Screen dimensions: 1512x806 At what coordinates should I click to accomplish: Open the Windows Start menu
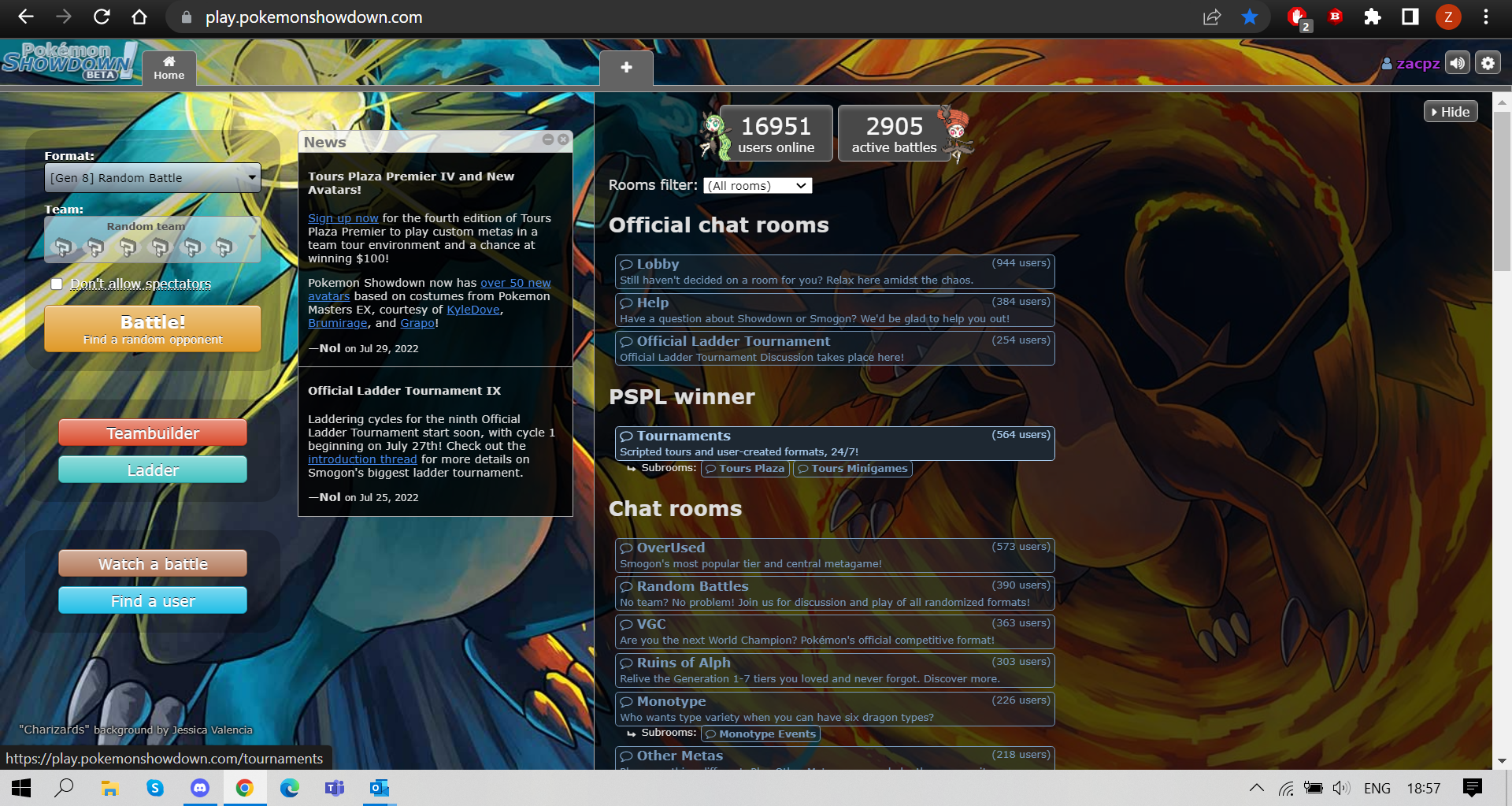click(21, 788)
